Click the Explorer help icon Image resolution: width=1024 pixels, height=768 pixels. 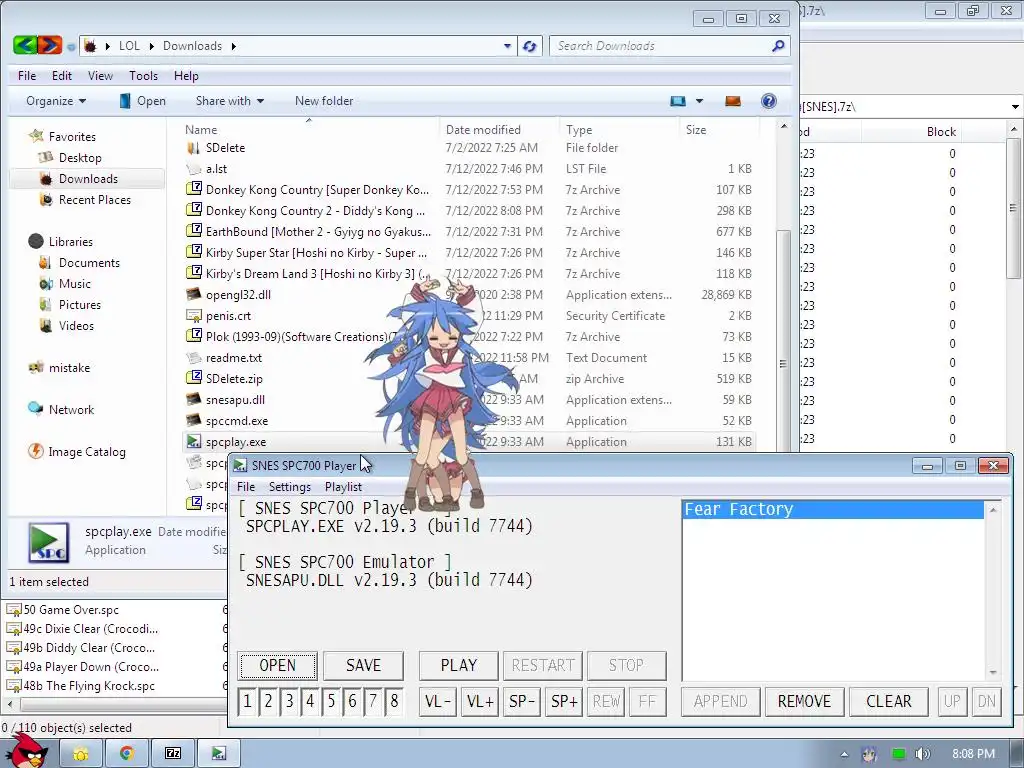point(769,101)
